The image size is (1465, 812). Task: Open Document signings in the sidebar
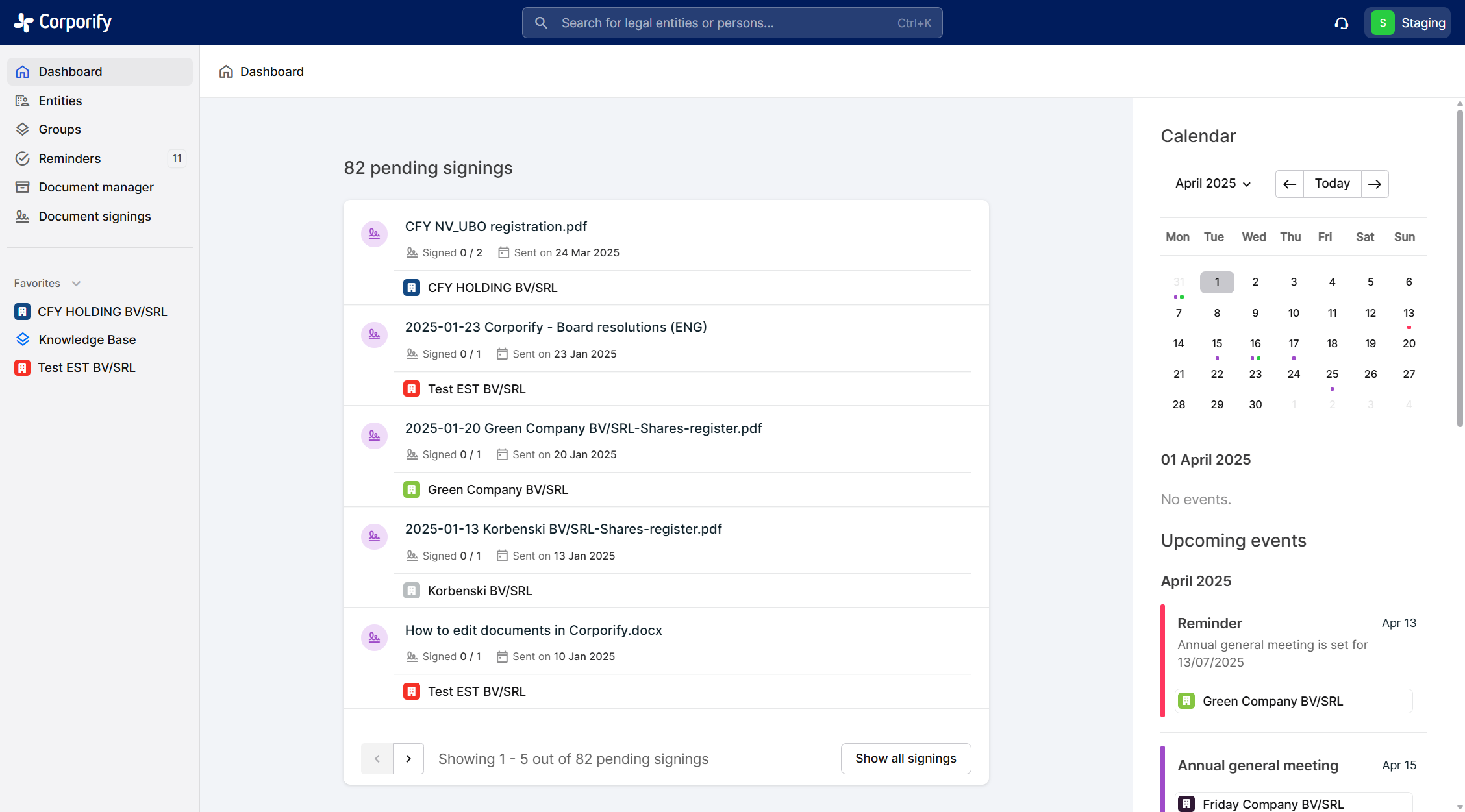click(x=94, y=216)
